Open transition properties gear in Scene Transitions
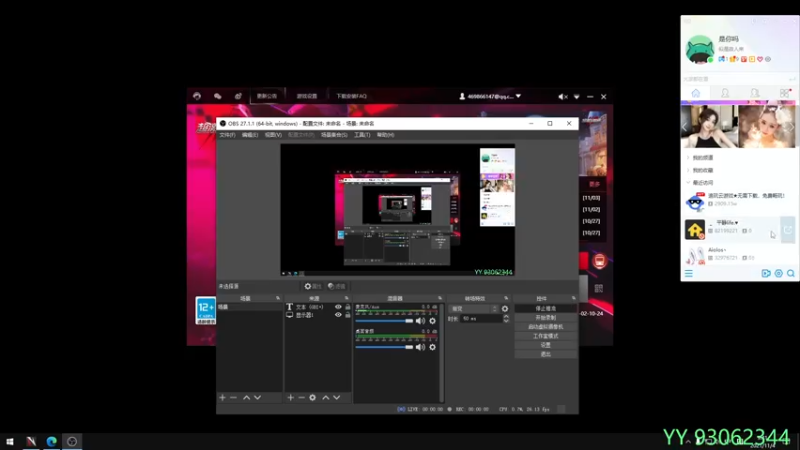Image resolution: width=800 pixels, height=450 pixels. [505, 309]
